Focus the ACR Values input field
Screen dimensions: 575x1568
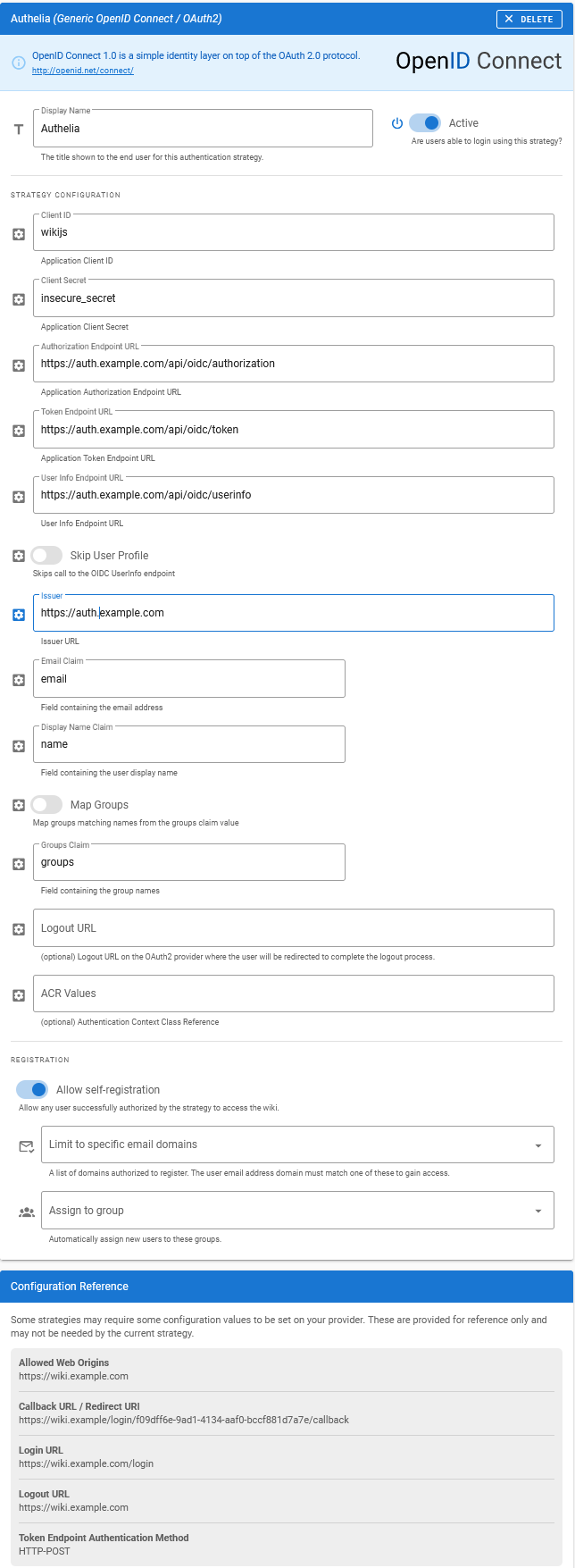click(x=293, y=994)
